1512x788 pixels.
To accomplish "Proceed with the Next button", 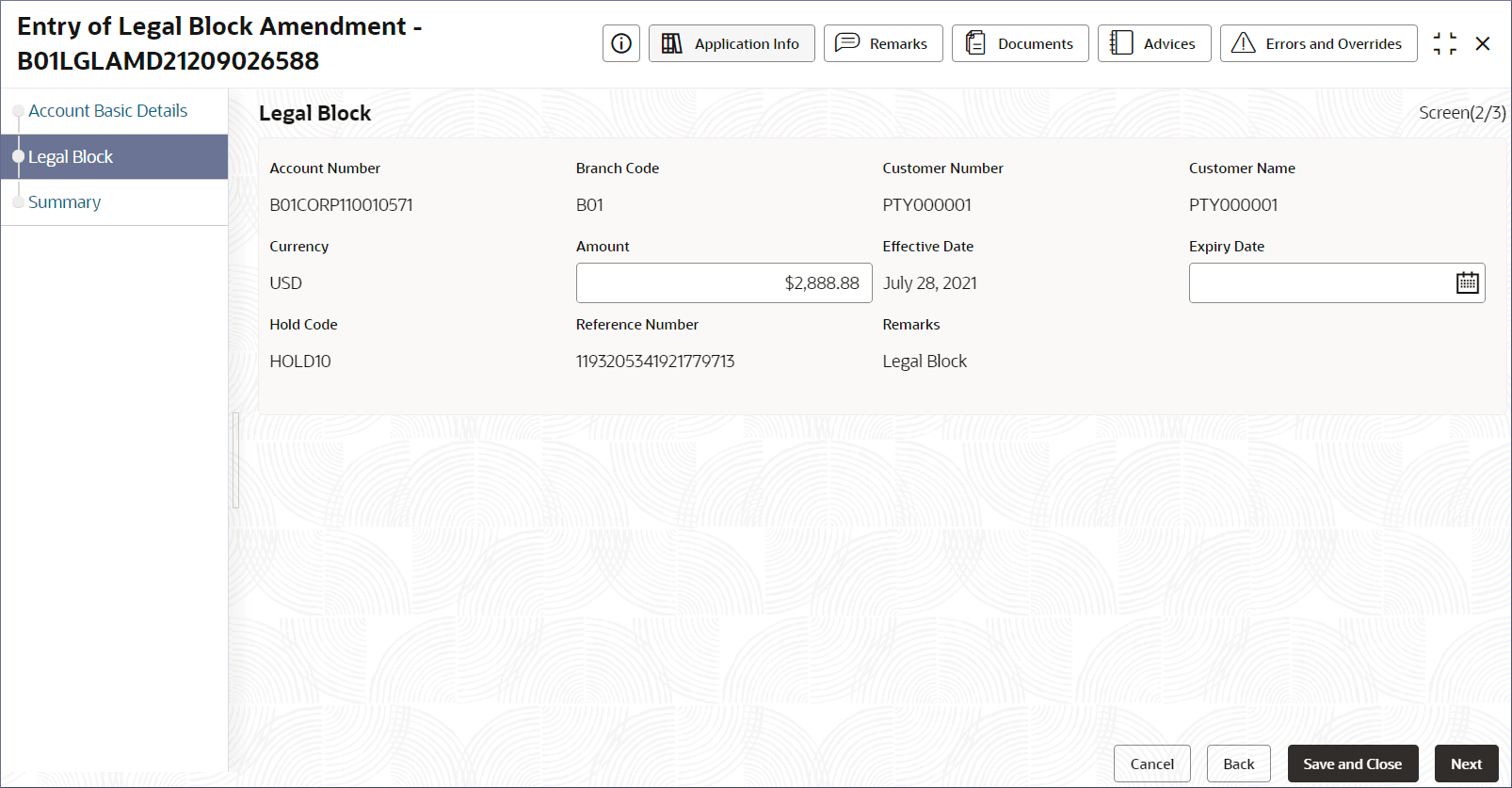I will click(1467, 764).
